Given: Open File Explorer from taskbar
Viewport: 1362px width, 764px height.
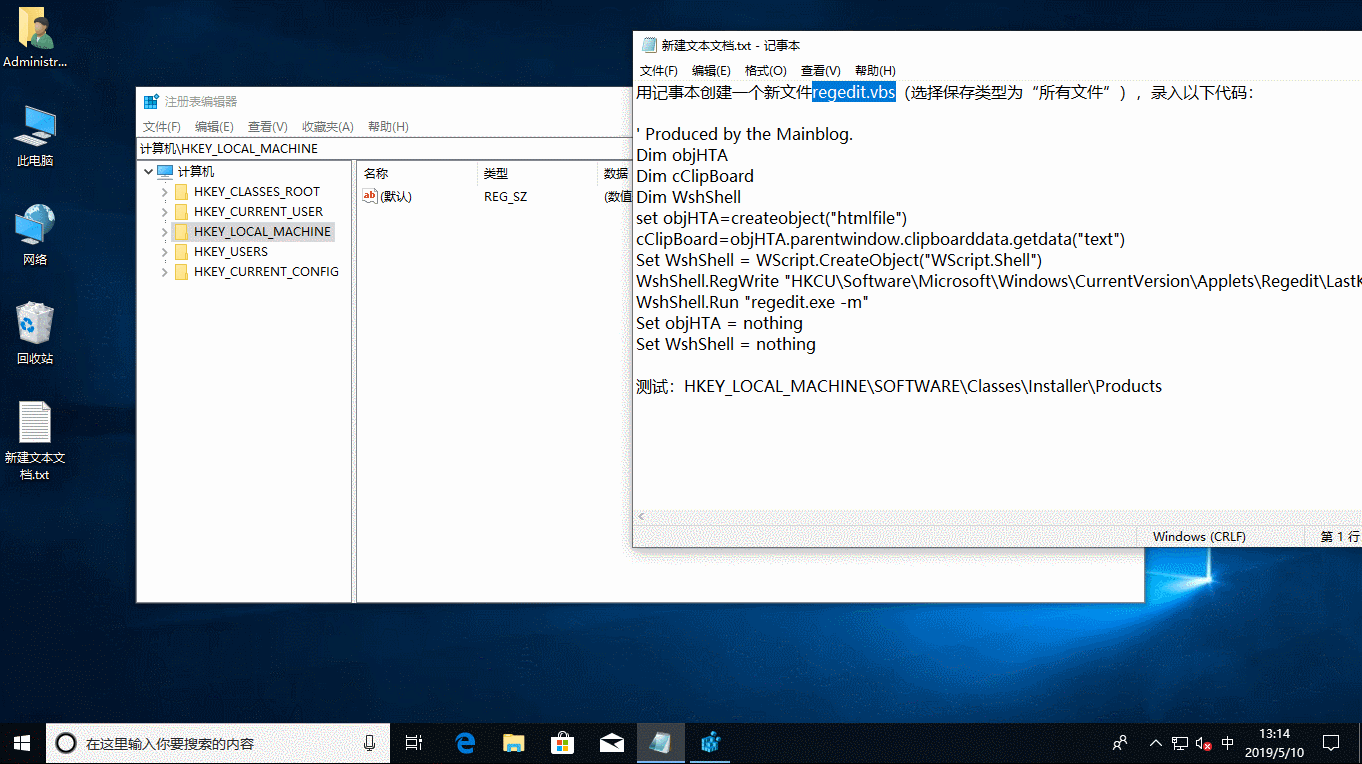Looking at the screenshot, I should tap(513, 743).
